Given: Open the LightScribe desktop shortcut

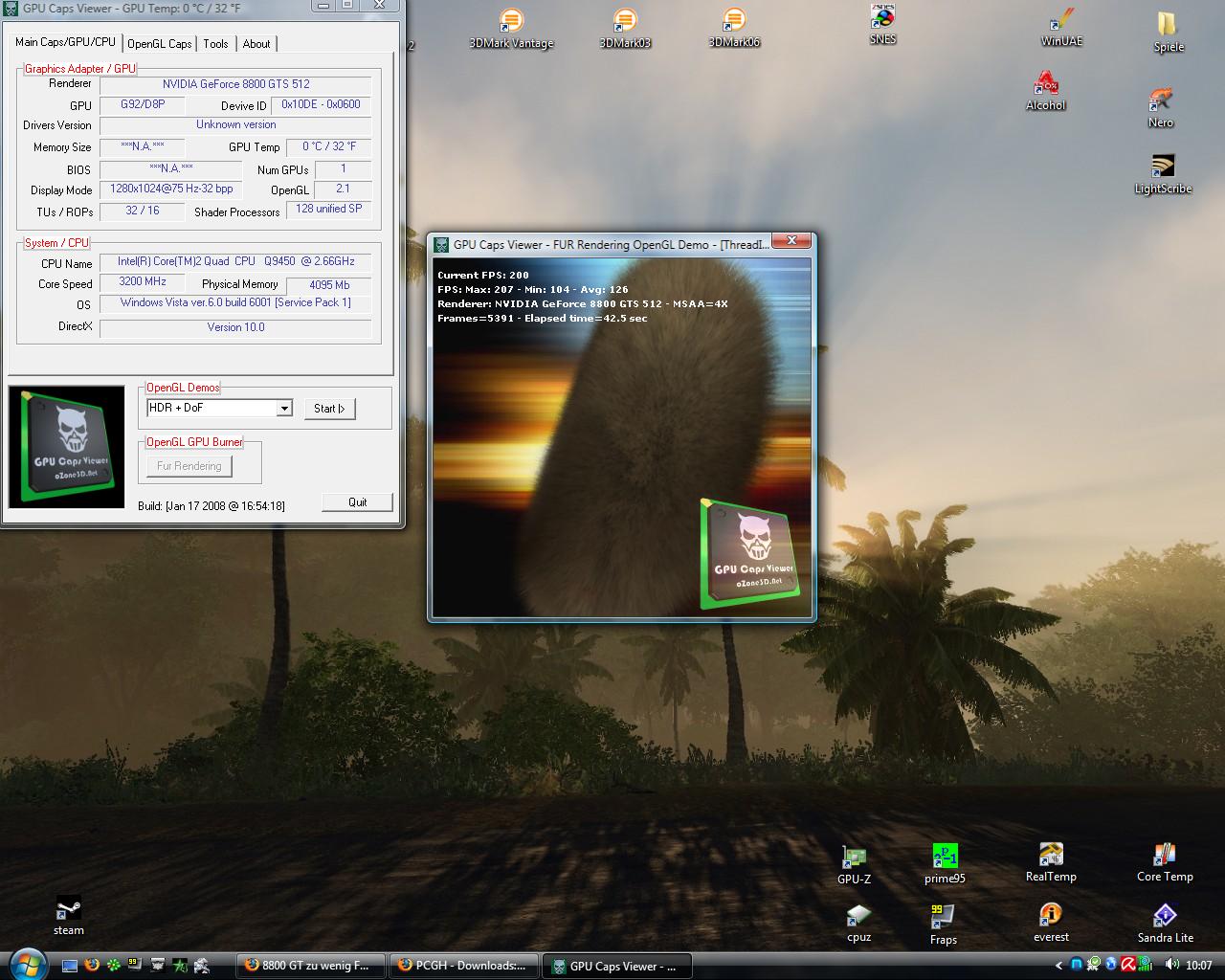Looking at the screenshot, I should (1163, 174).
